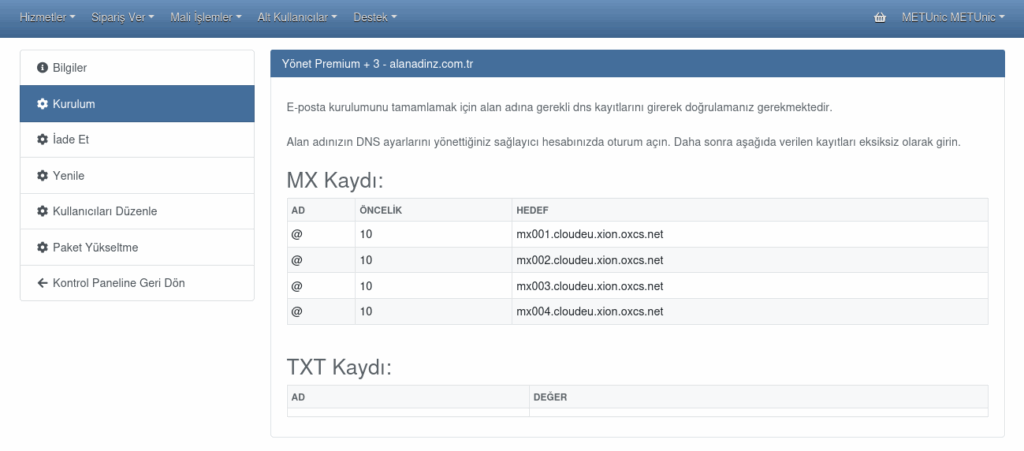
Task: Open the Alt Kullanıcılar menu
Action: (297, 17)
